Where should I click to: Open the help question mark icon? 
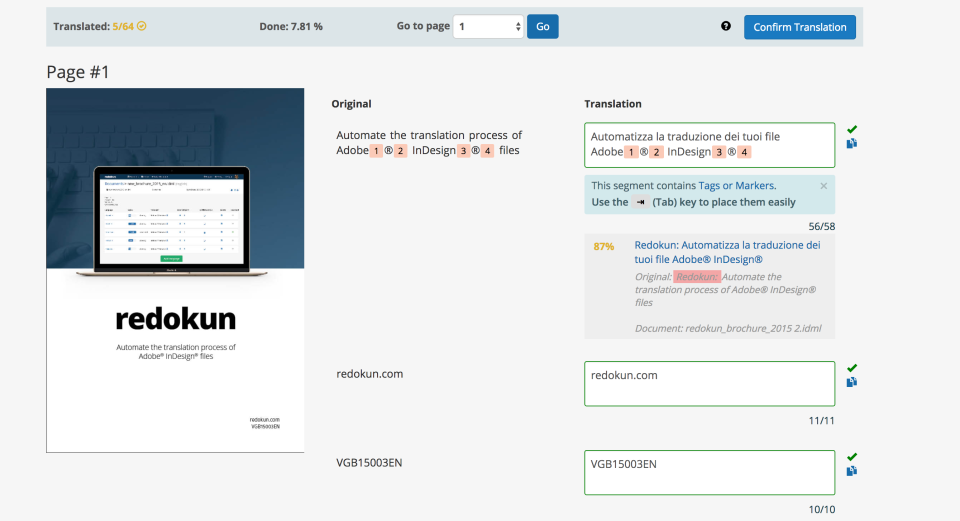[x=726, y=26]
